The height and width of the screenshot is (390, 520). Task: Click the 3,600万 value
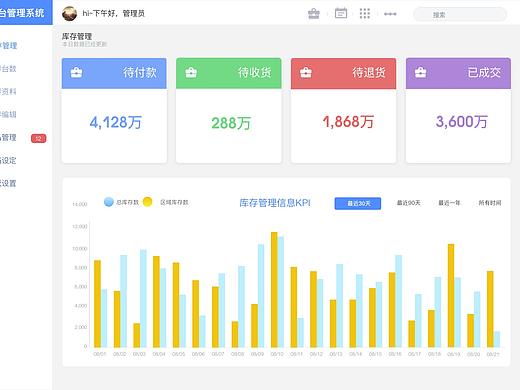coord(462,122)
